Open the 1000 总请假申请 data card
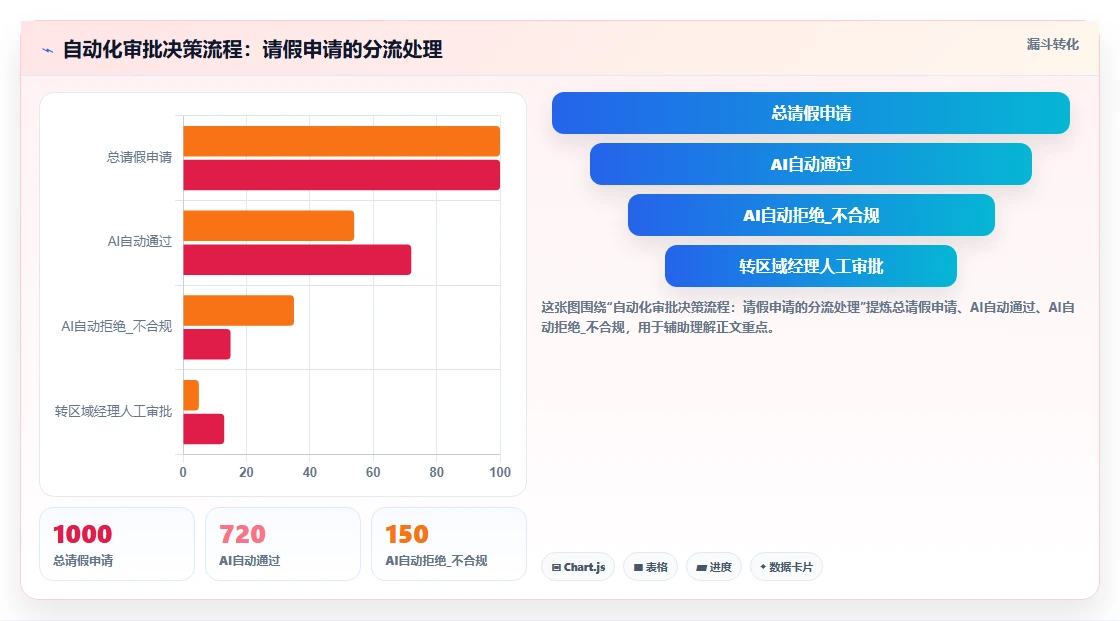 pyautogui.click(x=117, y=544)
